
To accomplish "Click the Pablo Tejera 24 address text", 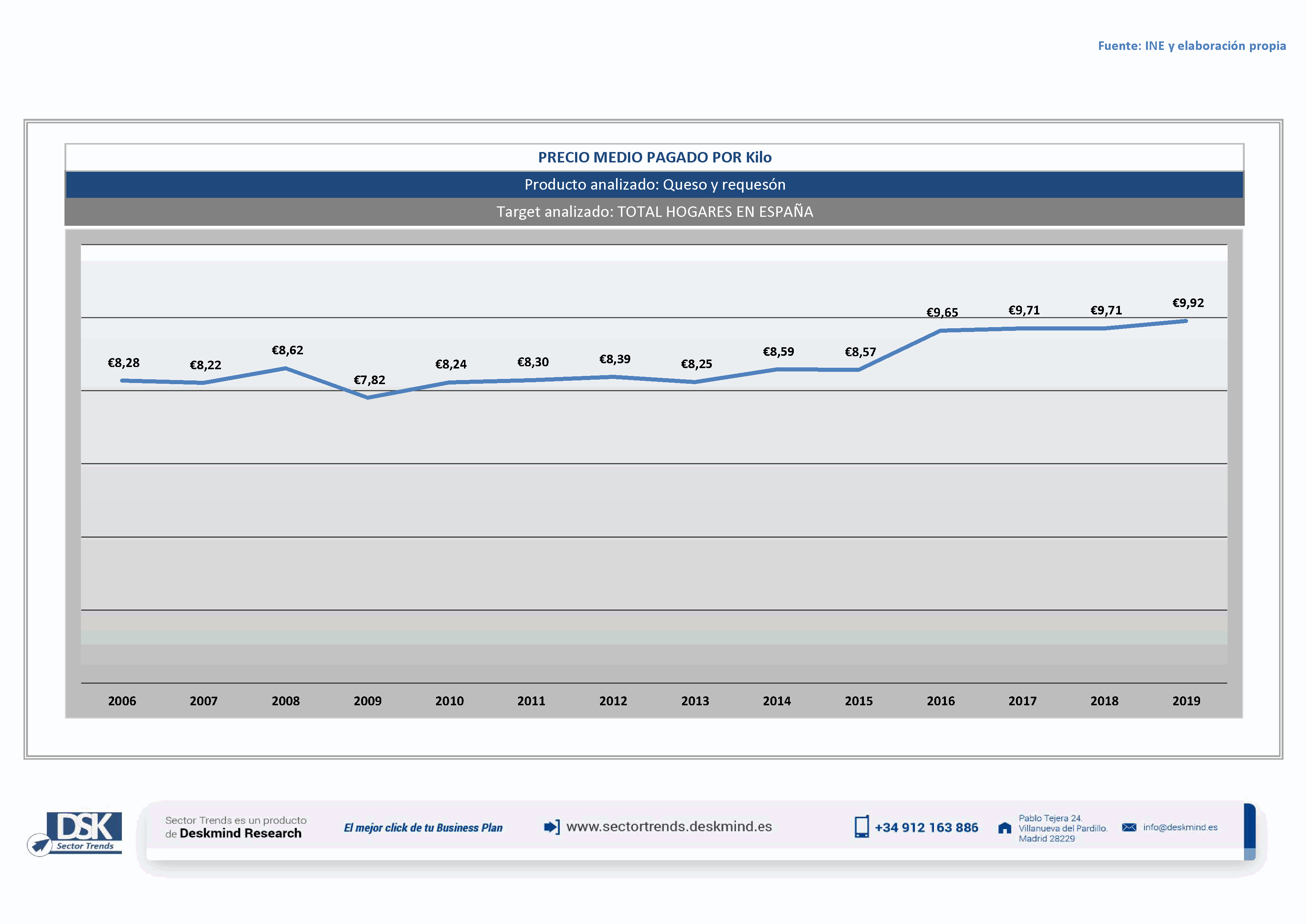I will tap(1050, 818).
